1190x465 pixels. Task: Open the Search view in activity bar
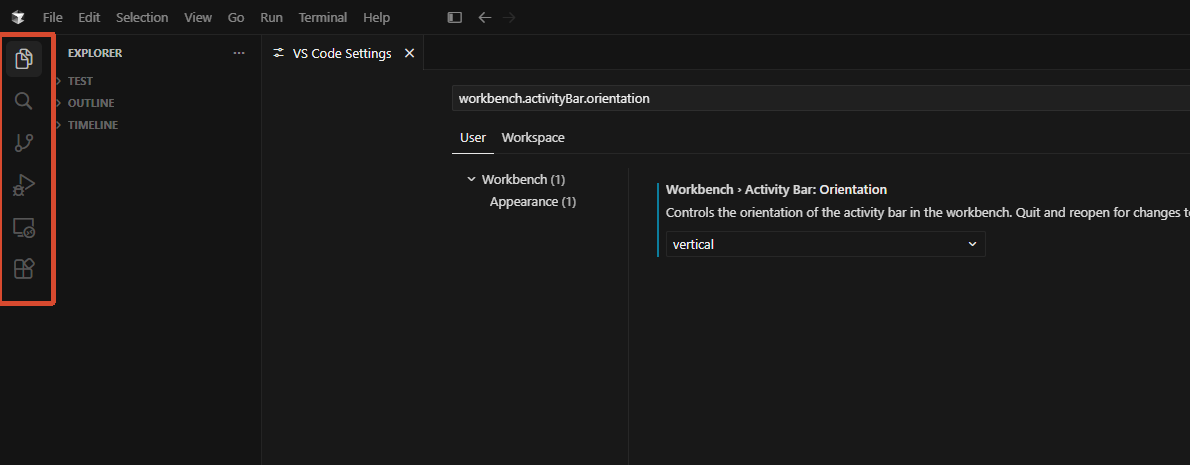(24, 101)
